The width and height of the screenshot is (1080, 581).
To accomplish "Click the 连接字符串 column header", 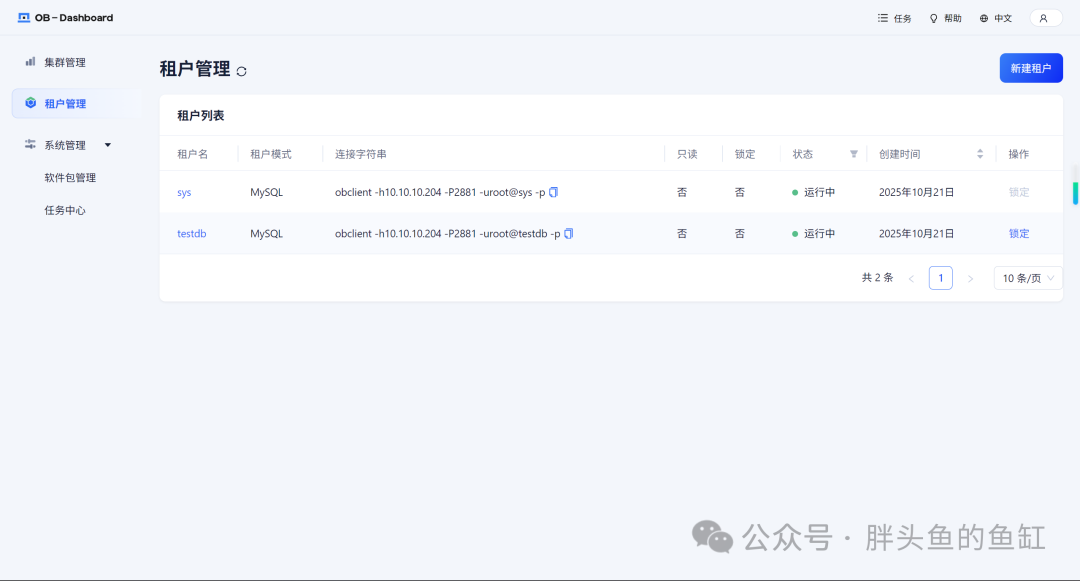I will (x=361, y=154).
